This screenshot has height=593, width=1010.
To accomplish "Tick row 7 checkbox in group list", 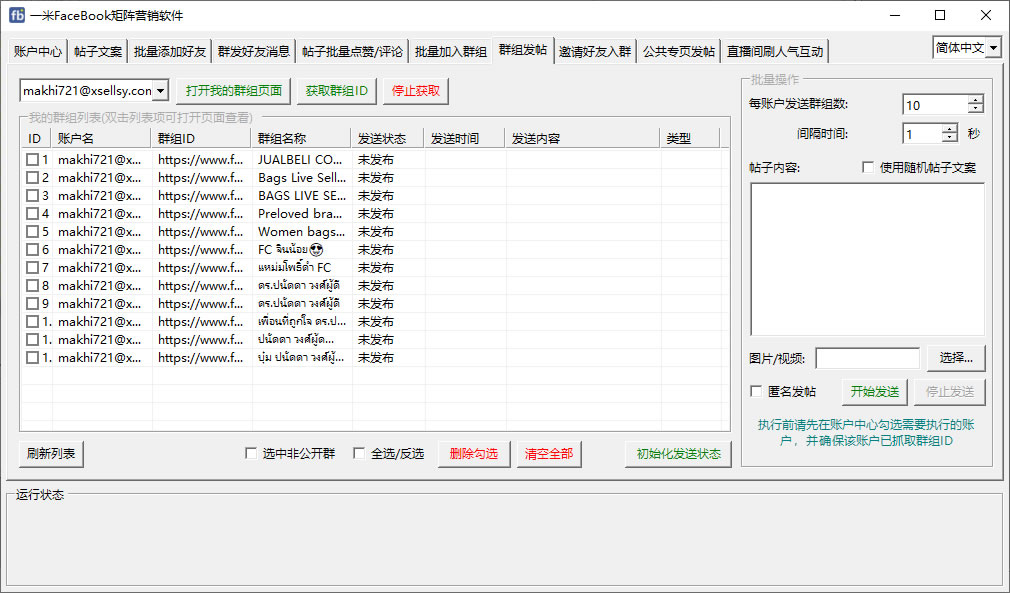I will coord(32,268).
